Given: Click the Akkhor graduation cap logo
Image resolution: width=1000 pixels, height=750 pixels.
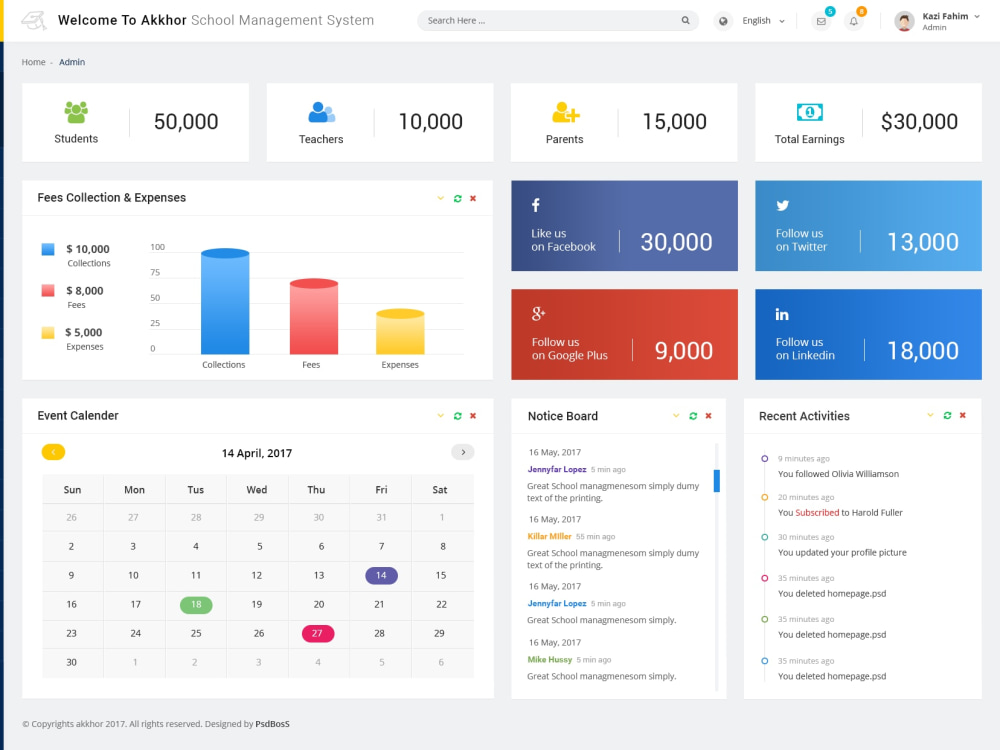Looking at the screenshot, I should [34, 20].
